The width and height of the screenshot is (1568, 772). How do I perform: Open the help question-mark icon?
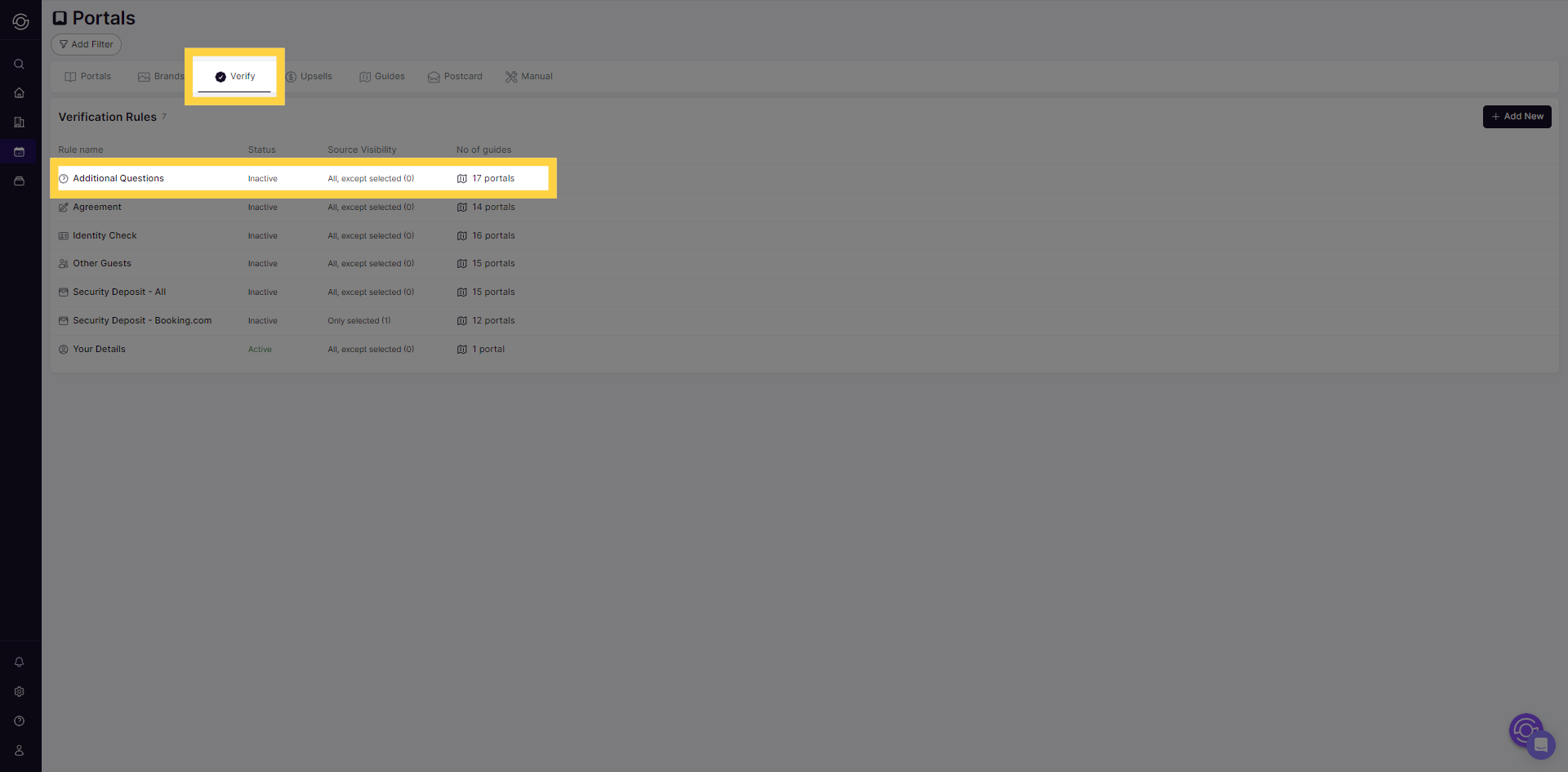pyautogui.click(x=20, y=721)
